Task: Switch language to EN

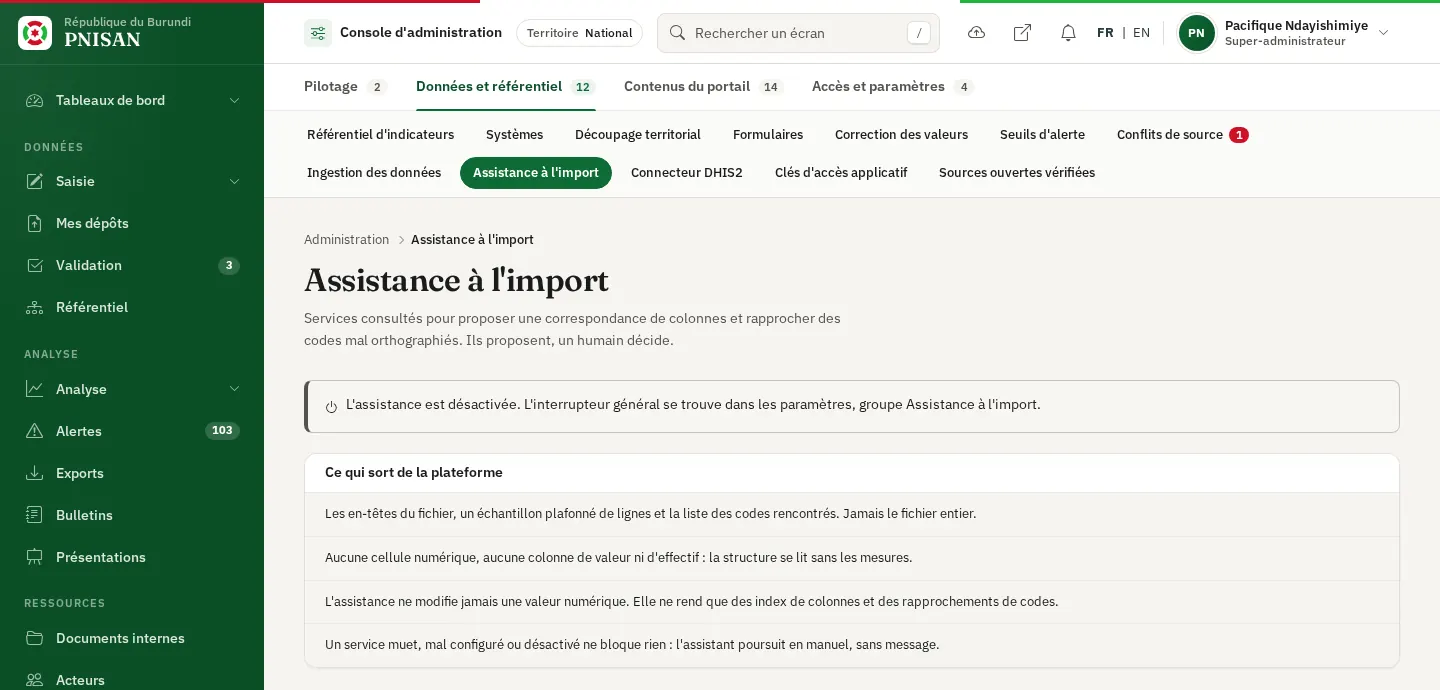Action: 1141,33
